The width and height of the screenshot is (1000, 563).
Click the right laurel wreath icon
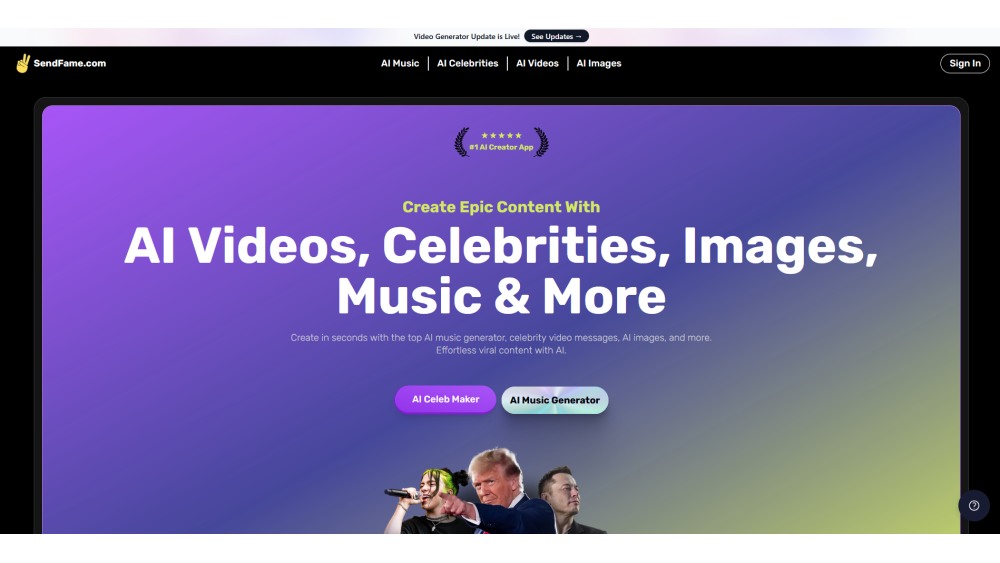[x=541, y=142]
